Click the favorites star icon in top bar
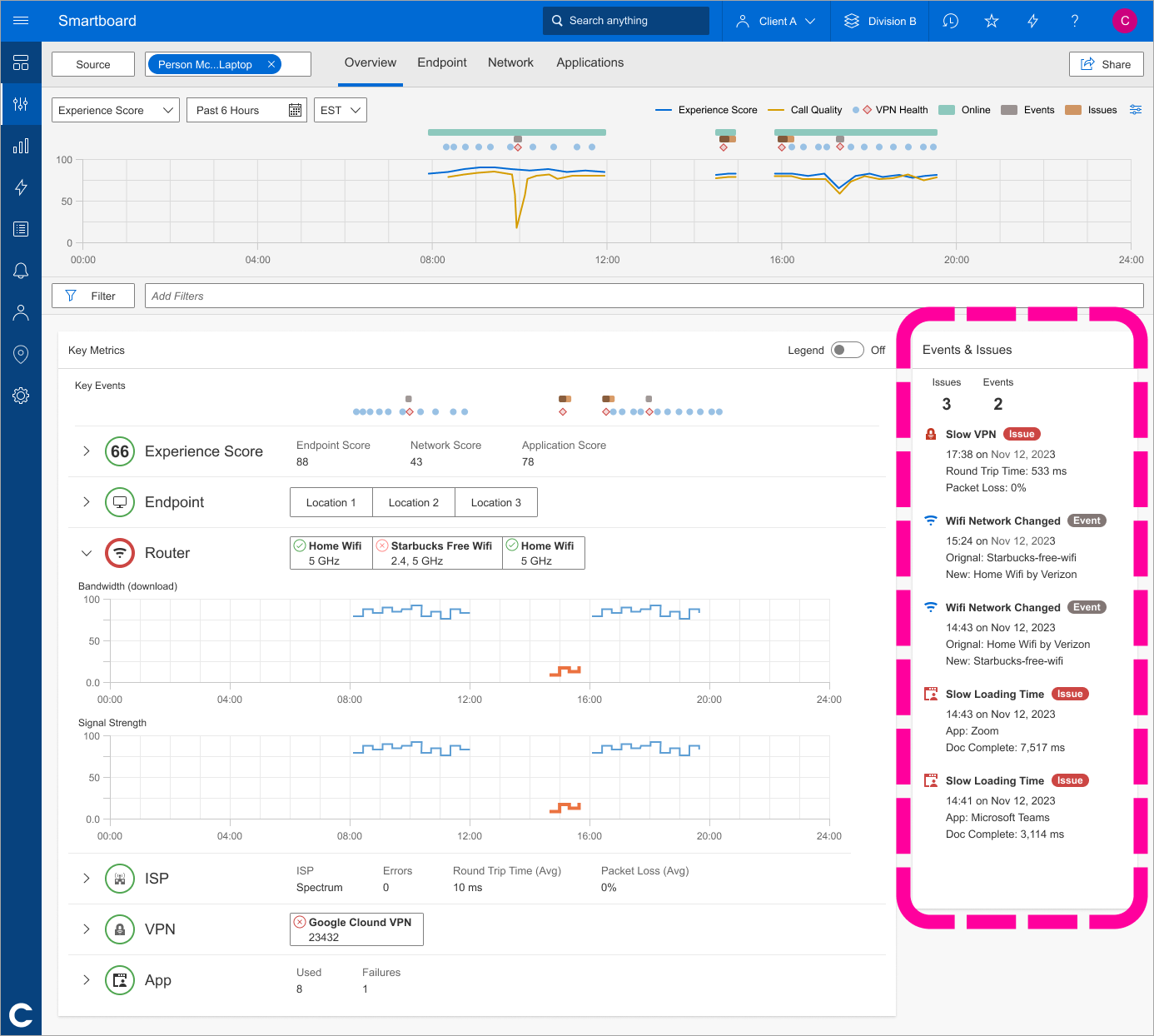Viewport: 1154px width, 1036px height. pyautogui.click(x=992, y=21)
